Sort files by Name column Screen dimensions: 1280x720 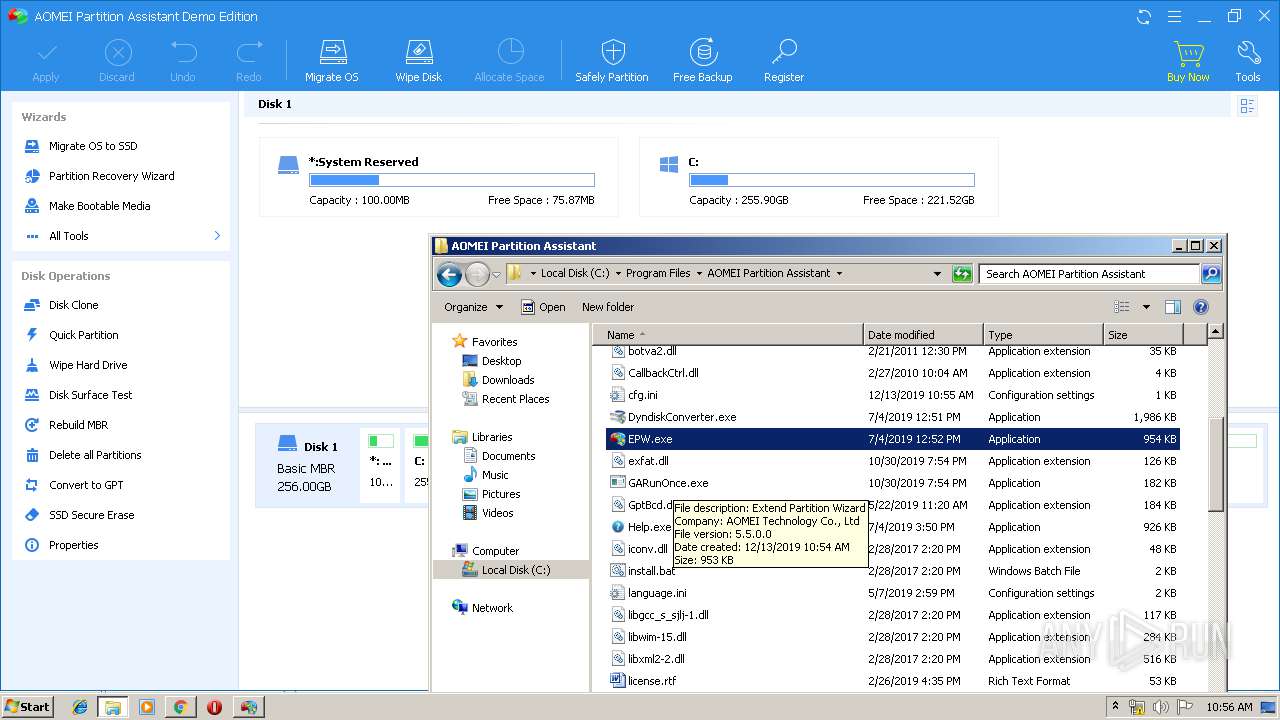click(728, 335)
